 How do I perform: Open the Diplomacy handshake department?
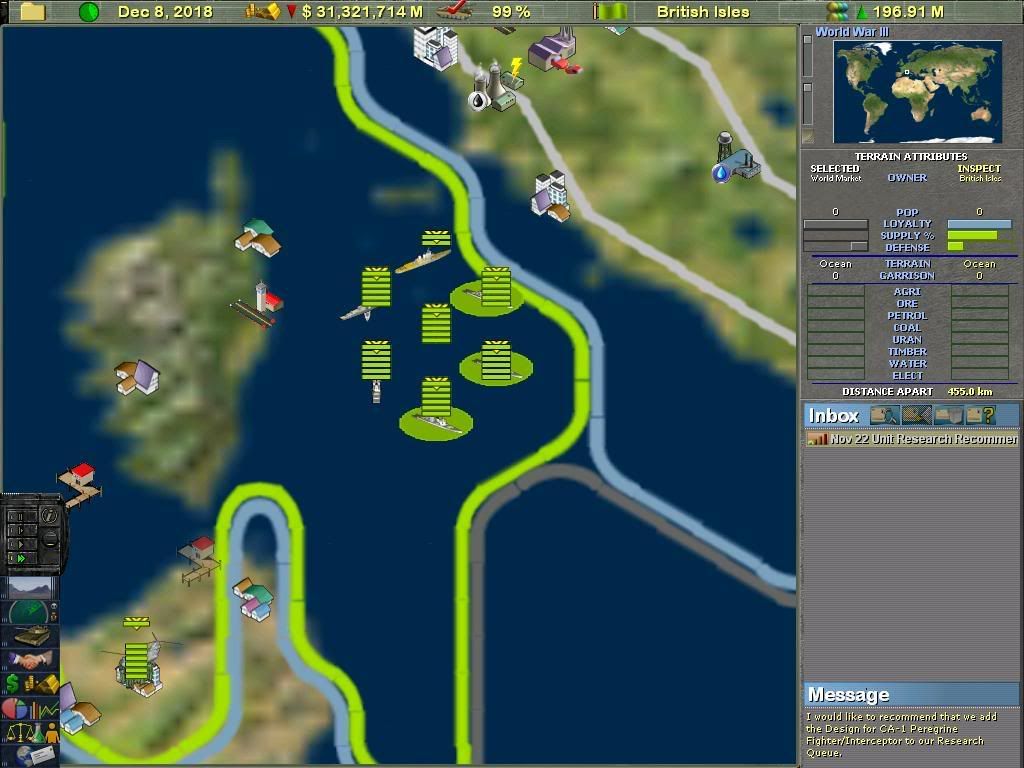point(29,660)
